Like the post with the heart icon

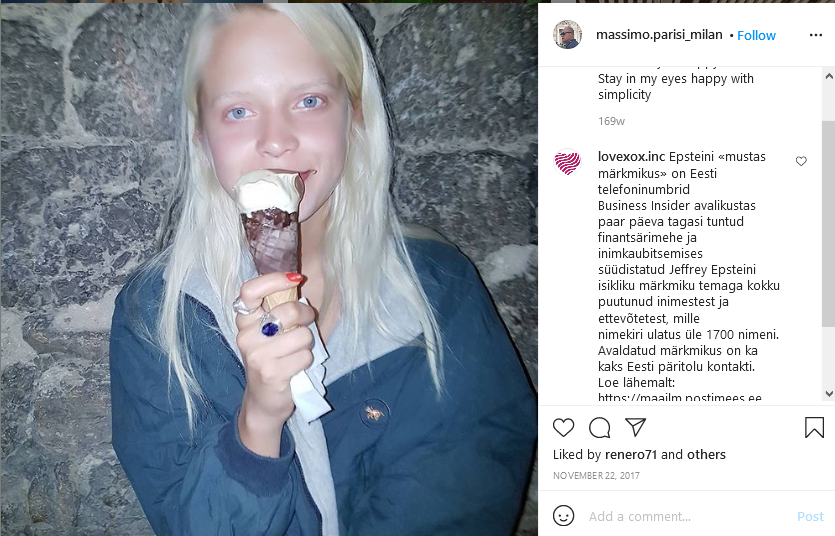click(x=563, y=427)
